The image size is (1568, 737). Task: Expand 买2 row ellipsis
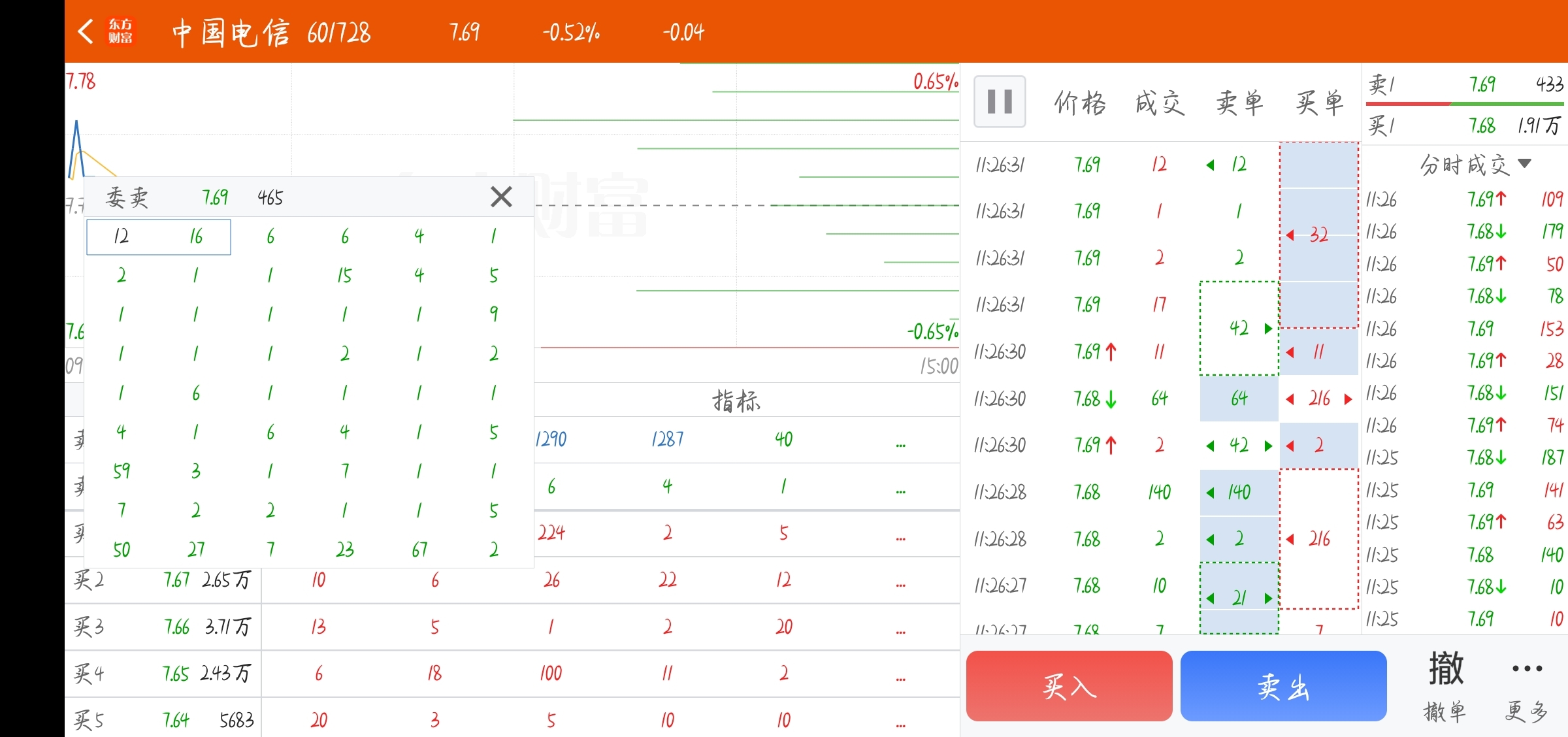tap(901, 584)
